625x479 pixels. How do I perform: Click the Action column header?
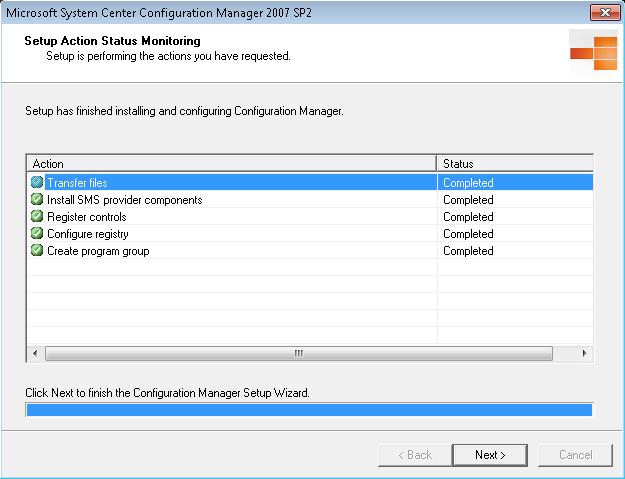232,164
